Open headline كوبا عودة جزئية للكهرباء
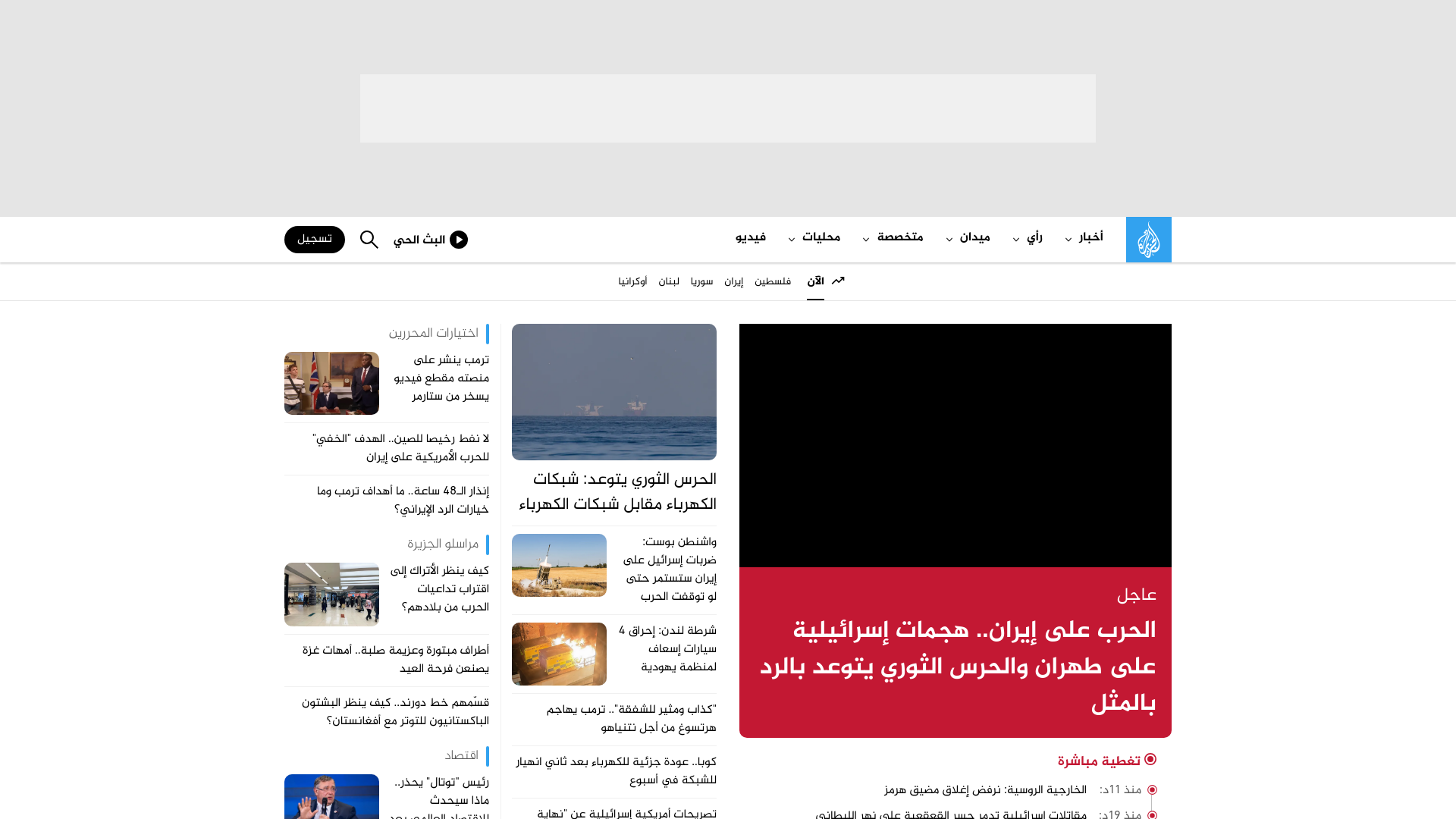 click(616, 771)
